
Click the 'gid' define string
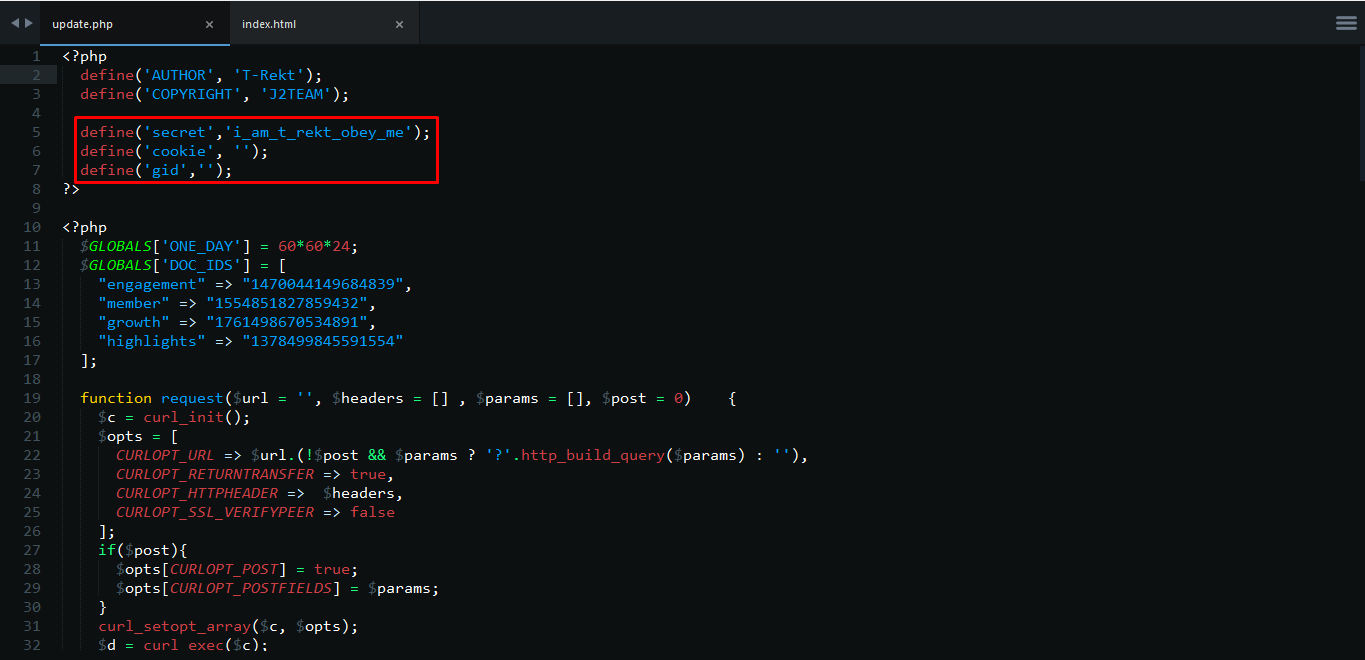coord(166,171)
